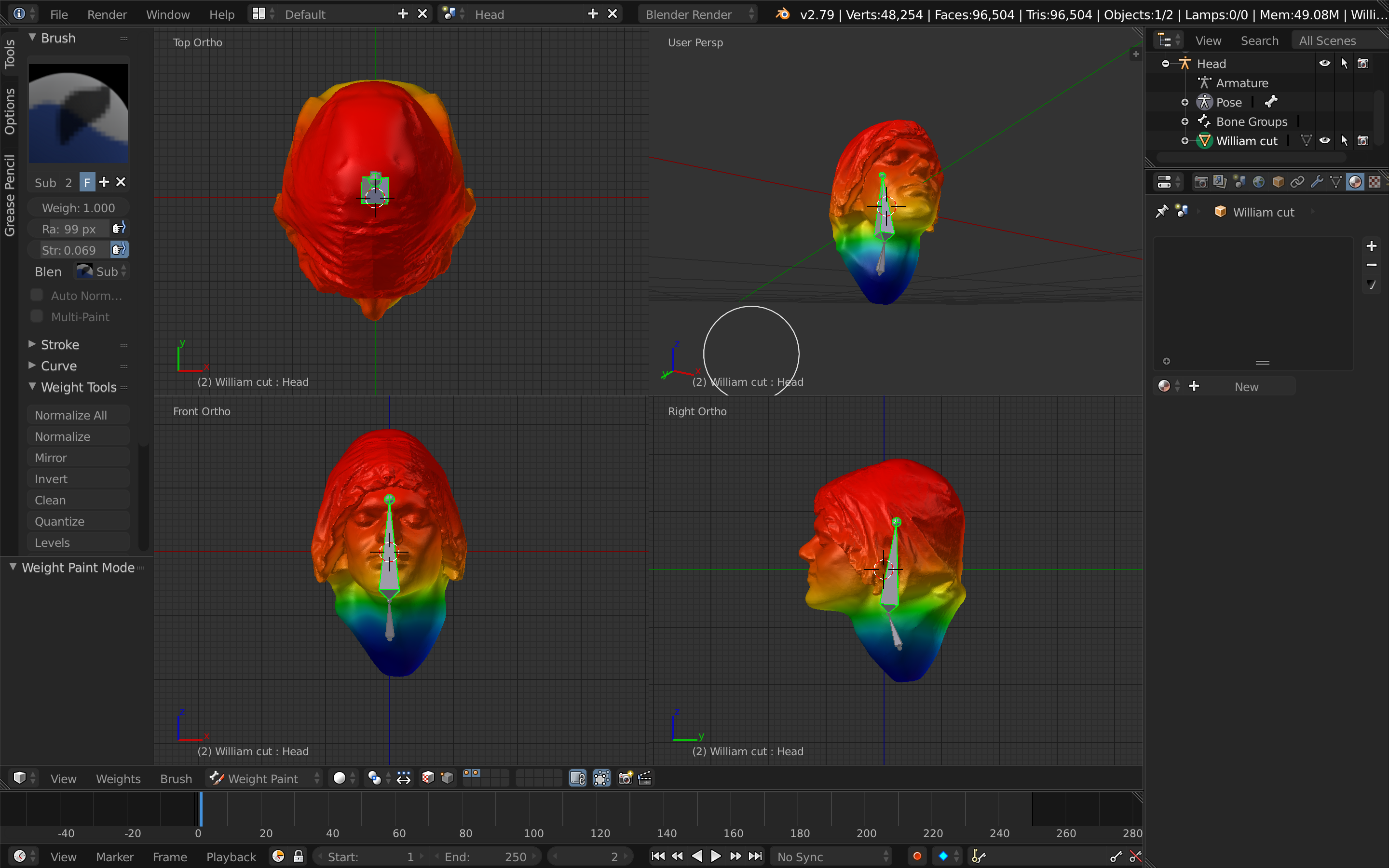The height and width of the screenshot is (868, 1389).
Task: Toggle timeline preview range clock button
Action: point(278,856)
